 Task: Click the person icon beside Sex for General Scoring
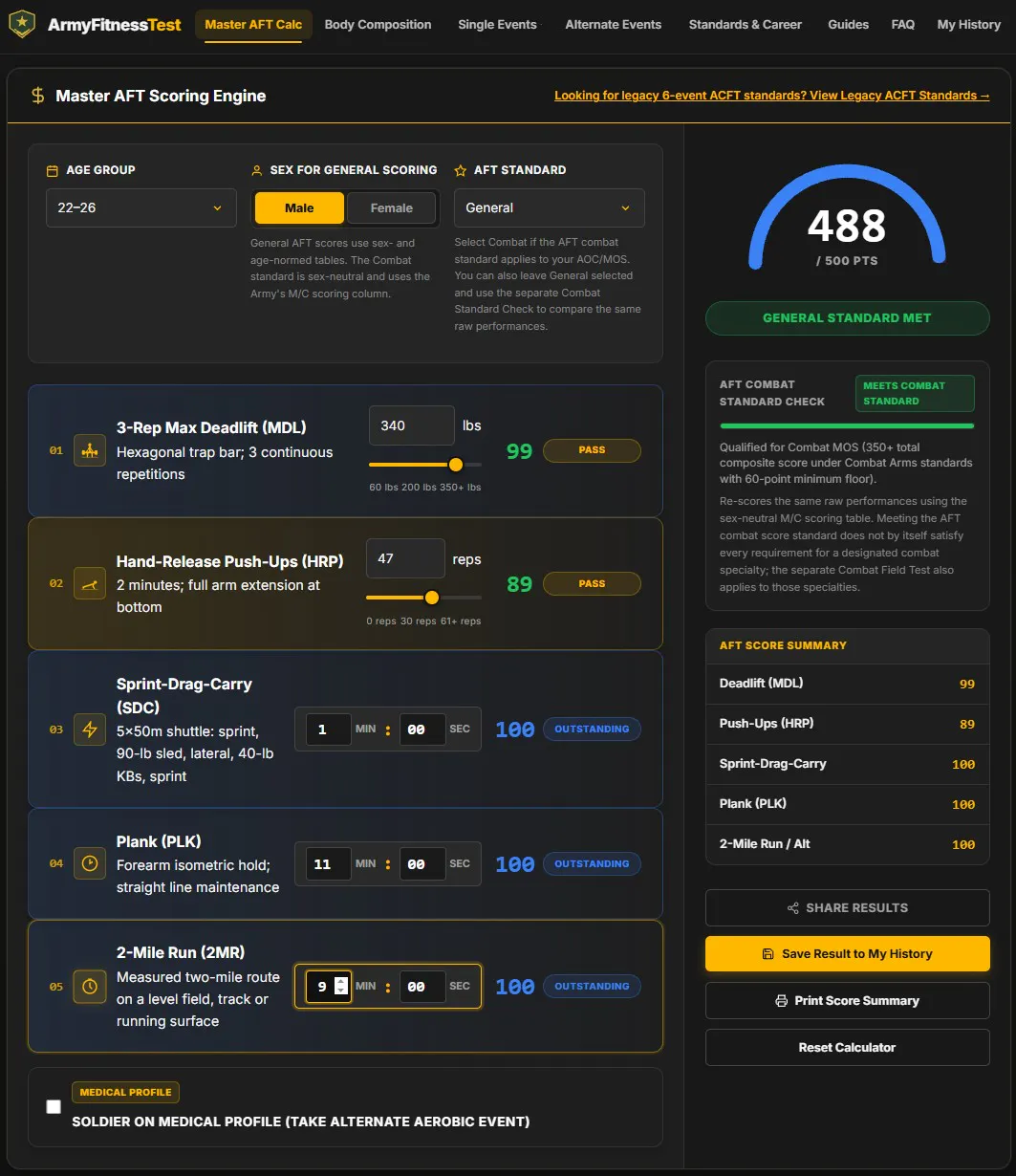point(256,170)
